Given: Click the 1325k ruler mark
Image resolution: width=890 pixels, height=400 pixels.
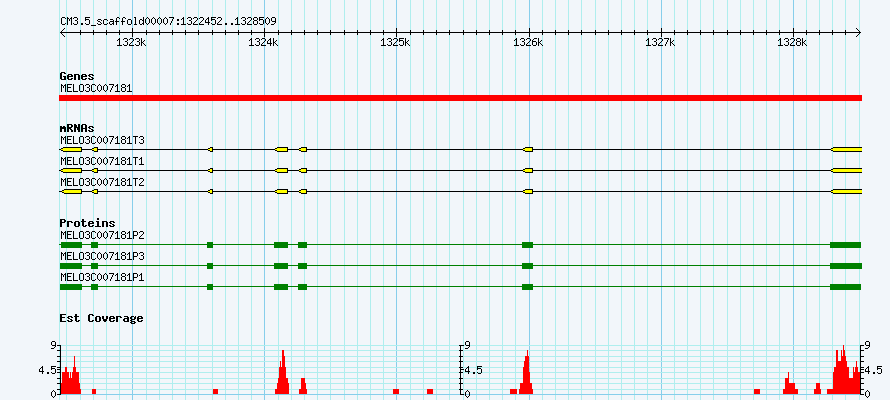Looking at the screenshot, I should (396, 43).
